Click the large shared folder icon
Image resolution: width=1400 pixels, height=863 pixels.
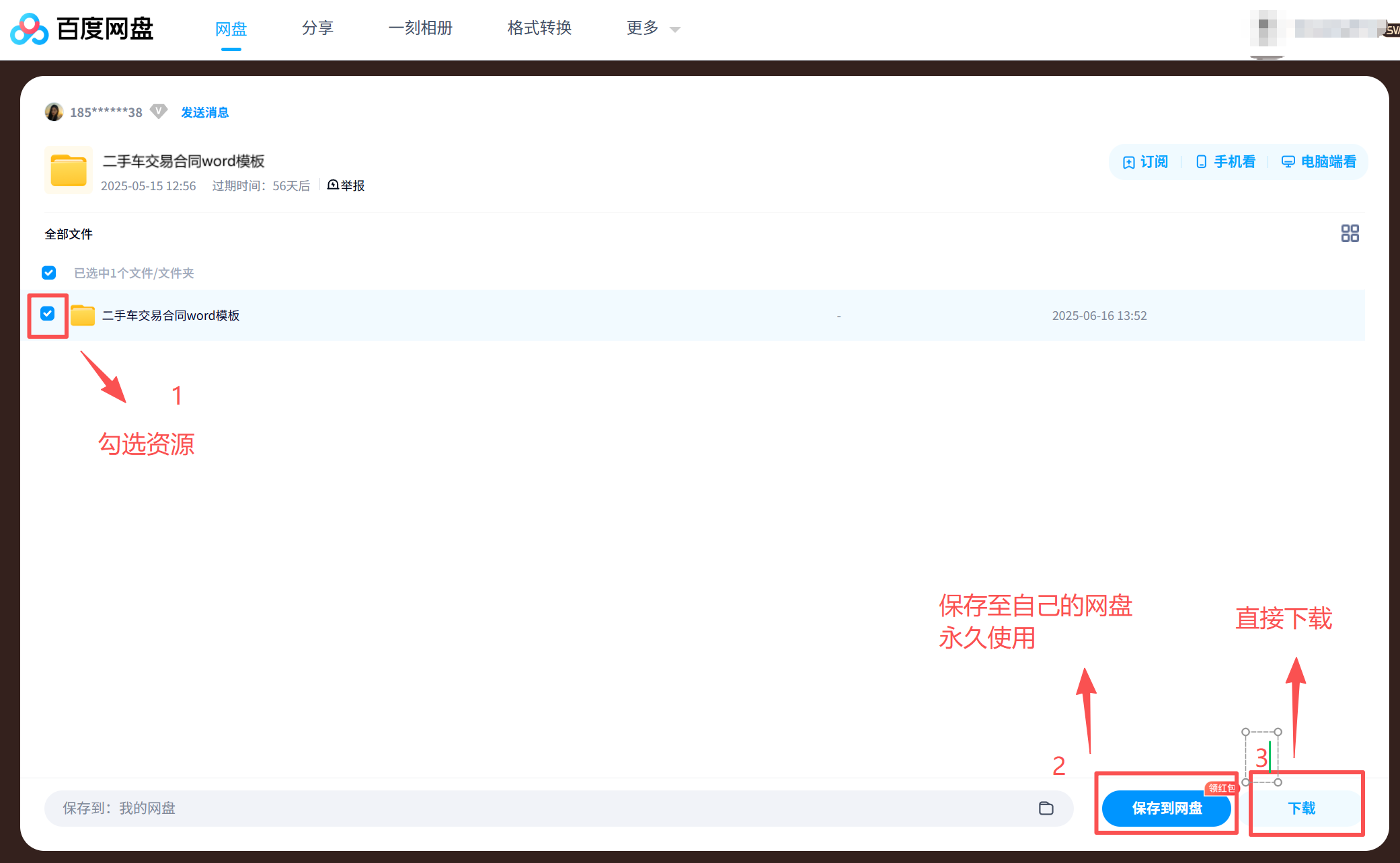pyautogui.click(x=69, y=170)
